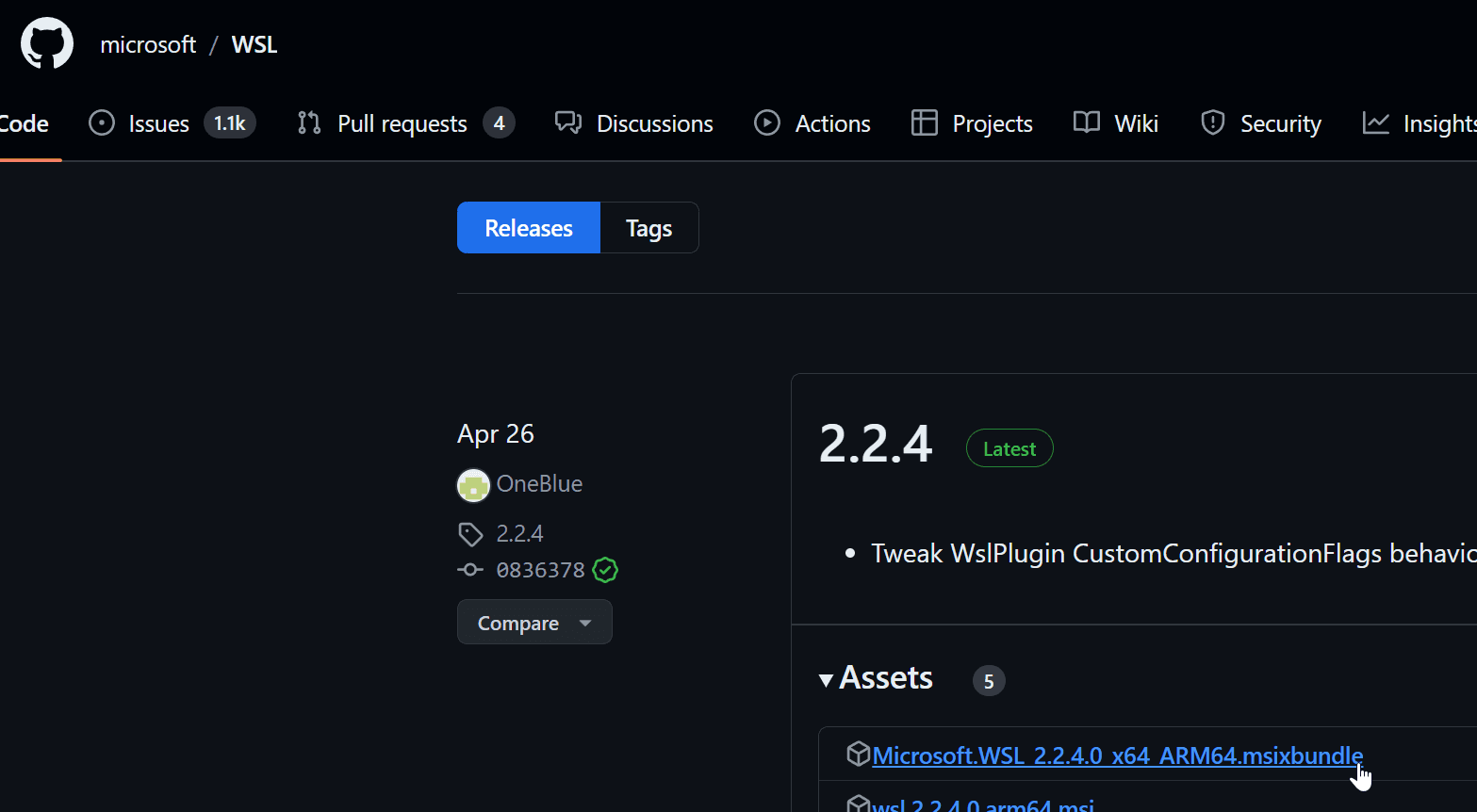Click package icon beside wsl arm64 msi

click(858, 804)
